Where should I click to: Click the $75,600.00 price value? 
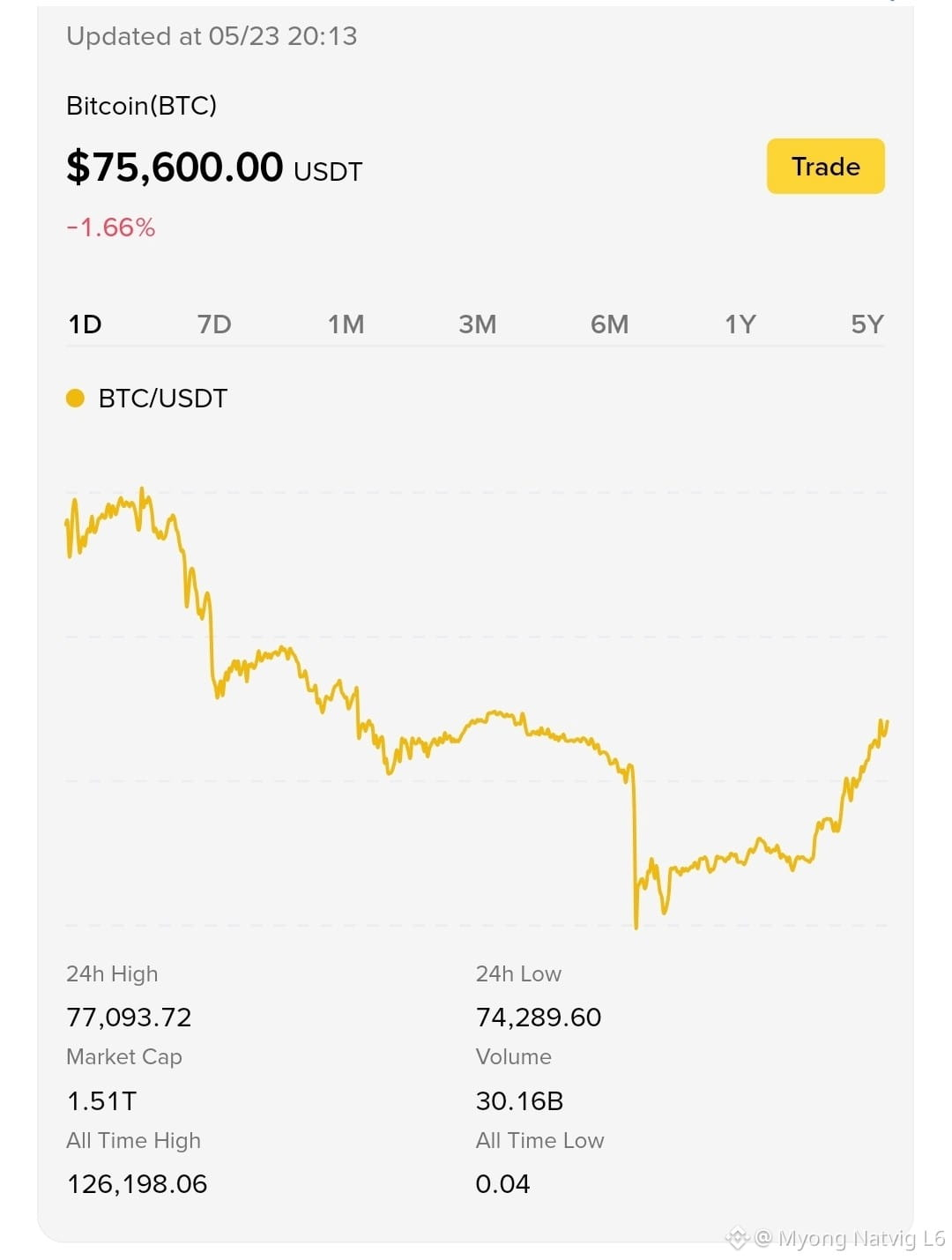[175, 167]
